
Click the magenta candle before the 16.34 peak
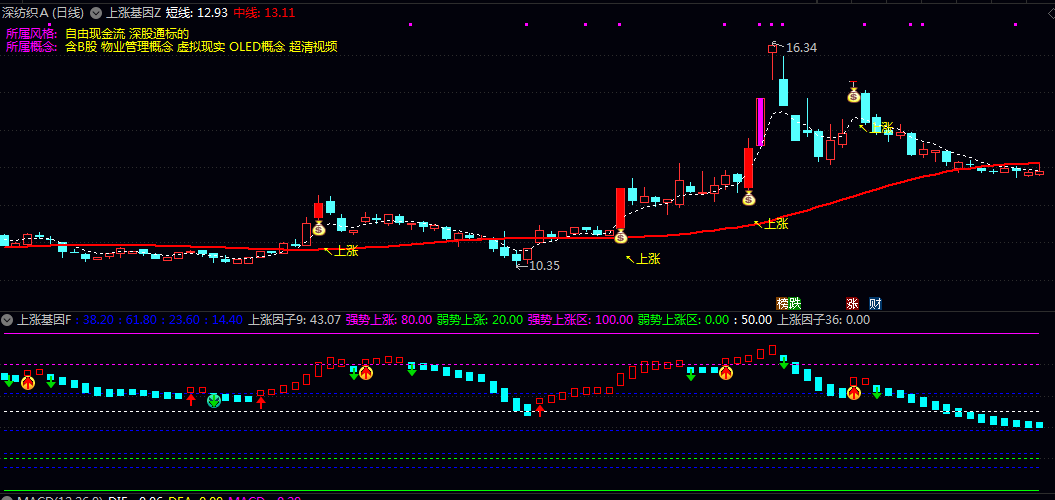760,122
